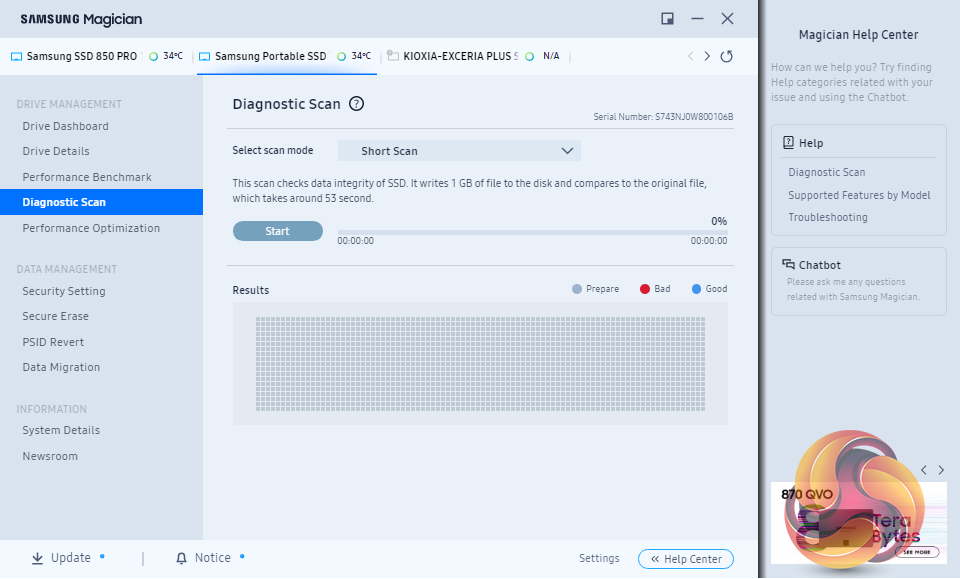
Task: Show previous drive tab with left arrow
Action: [690, 56]
